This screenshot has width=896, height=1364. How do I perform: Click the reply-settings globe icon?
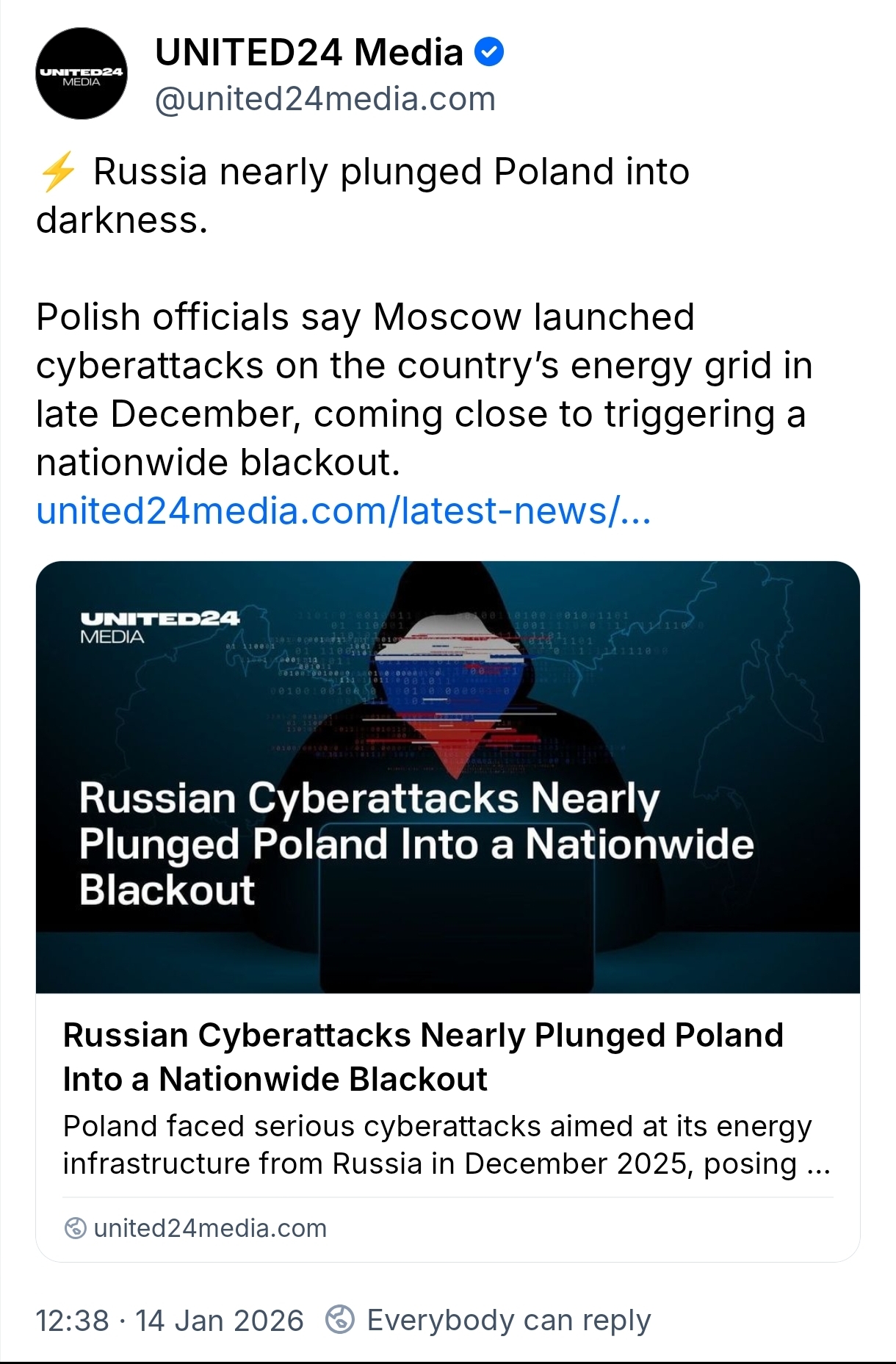340,1319
